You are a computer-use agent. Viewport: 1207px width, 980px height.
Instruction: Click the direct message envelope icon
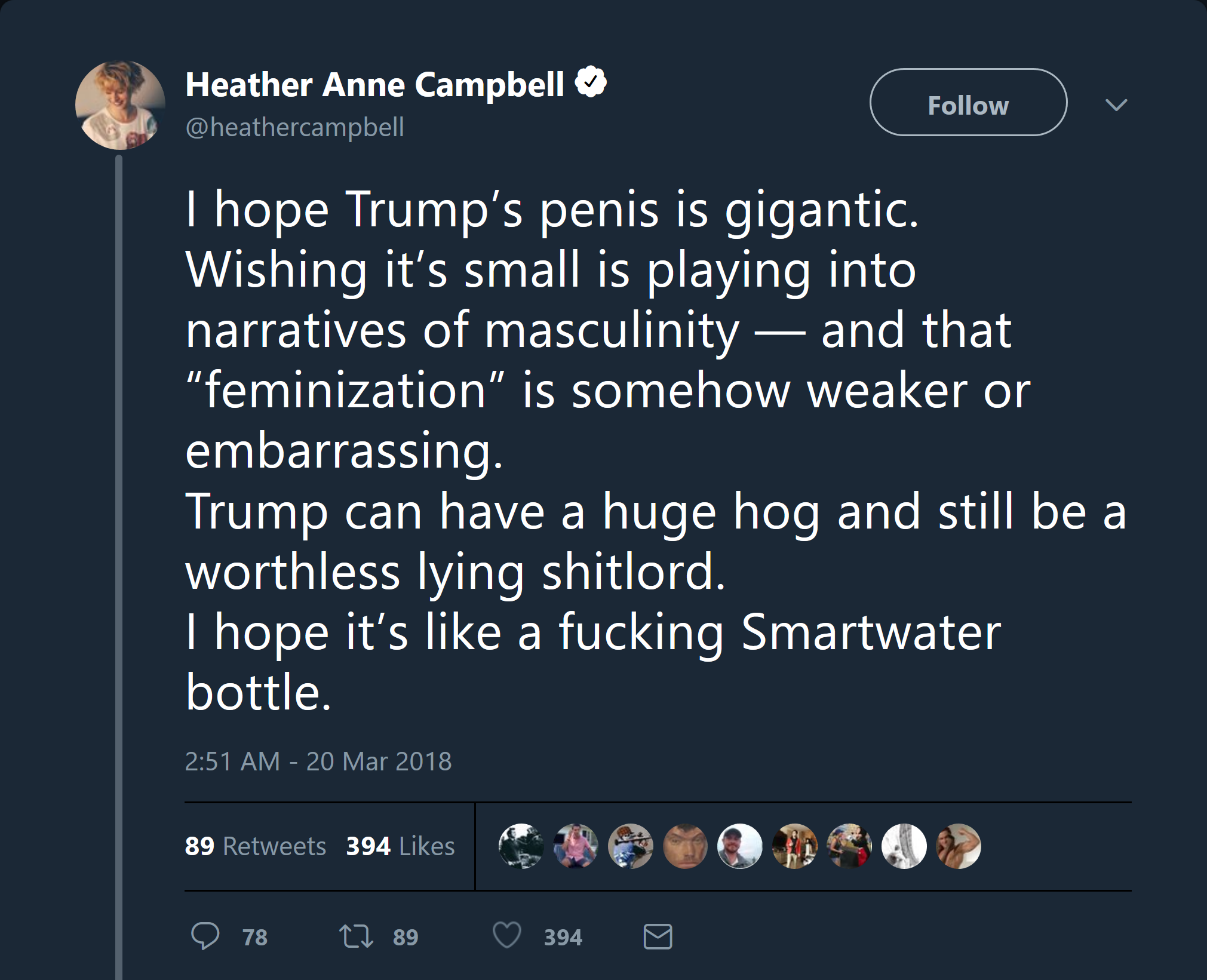coord(658,936)
